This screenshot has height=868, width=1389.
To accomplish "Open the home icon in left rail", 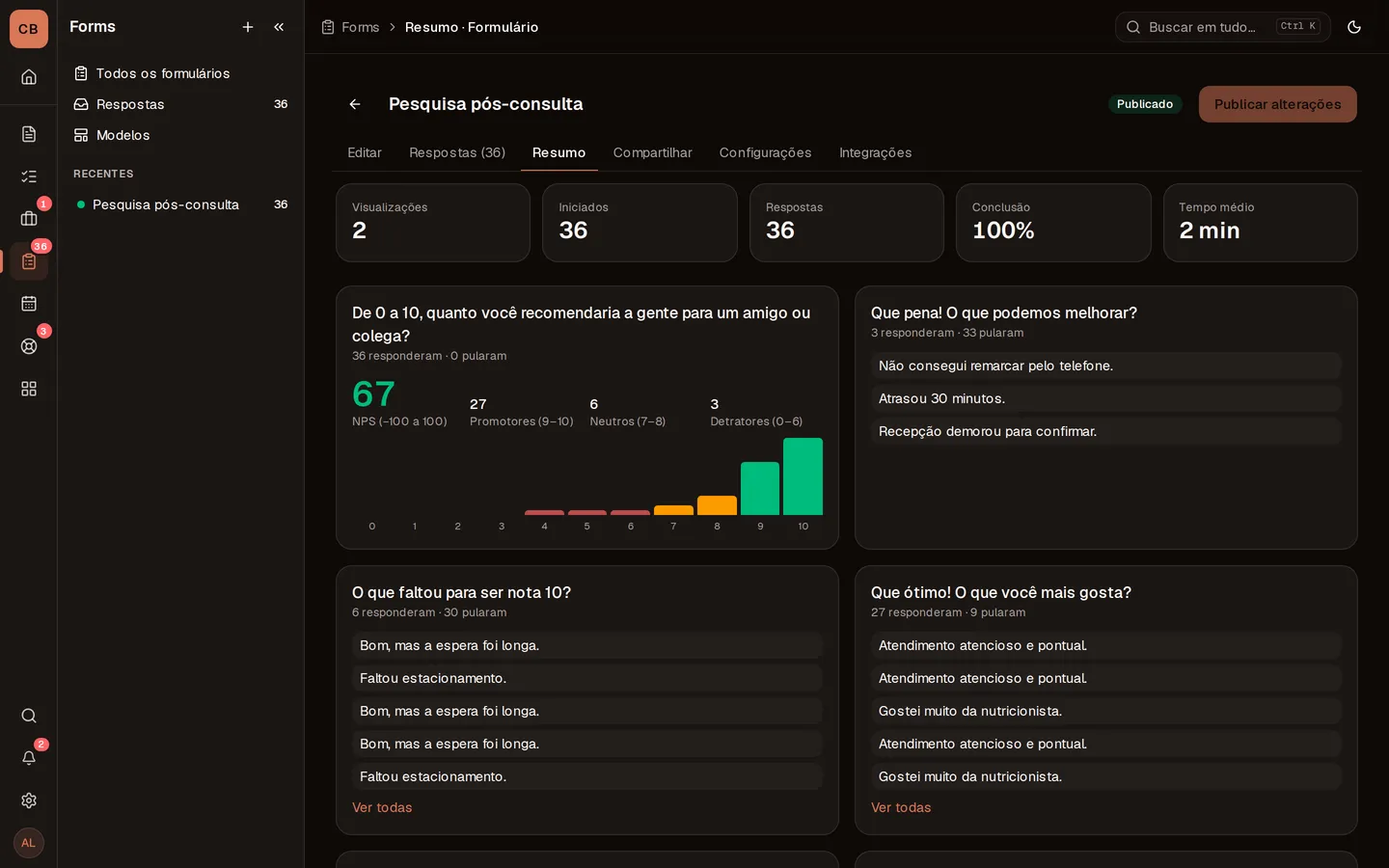I will 29,77.
